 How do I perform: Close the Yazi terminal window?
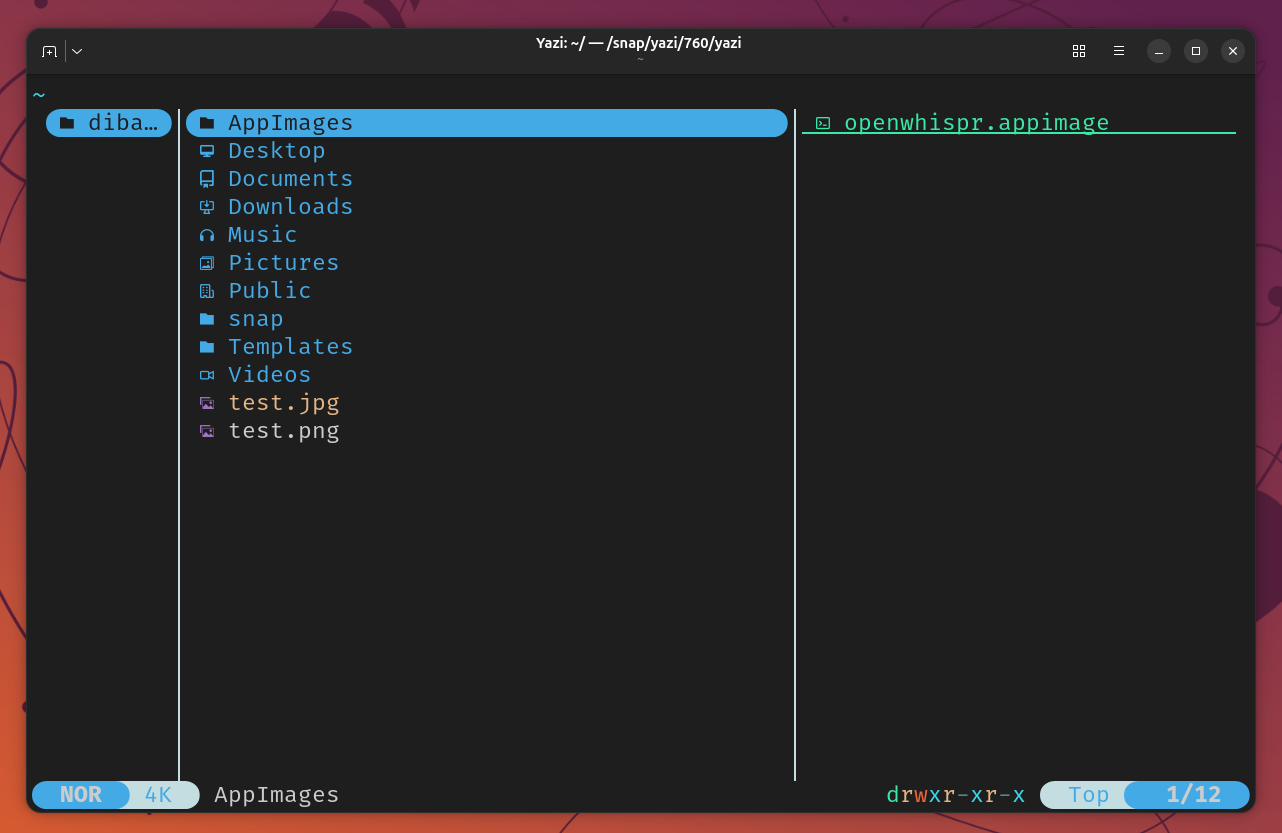(x=1233, y=51)
